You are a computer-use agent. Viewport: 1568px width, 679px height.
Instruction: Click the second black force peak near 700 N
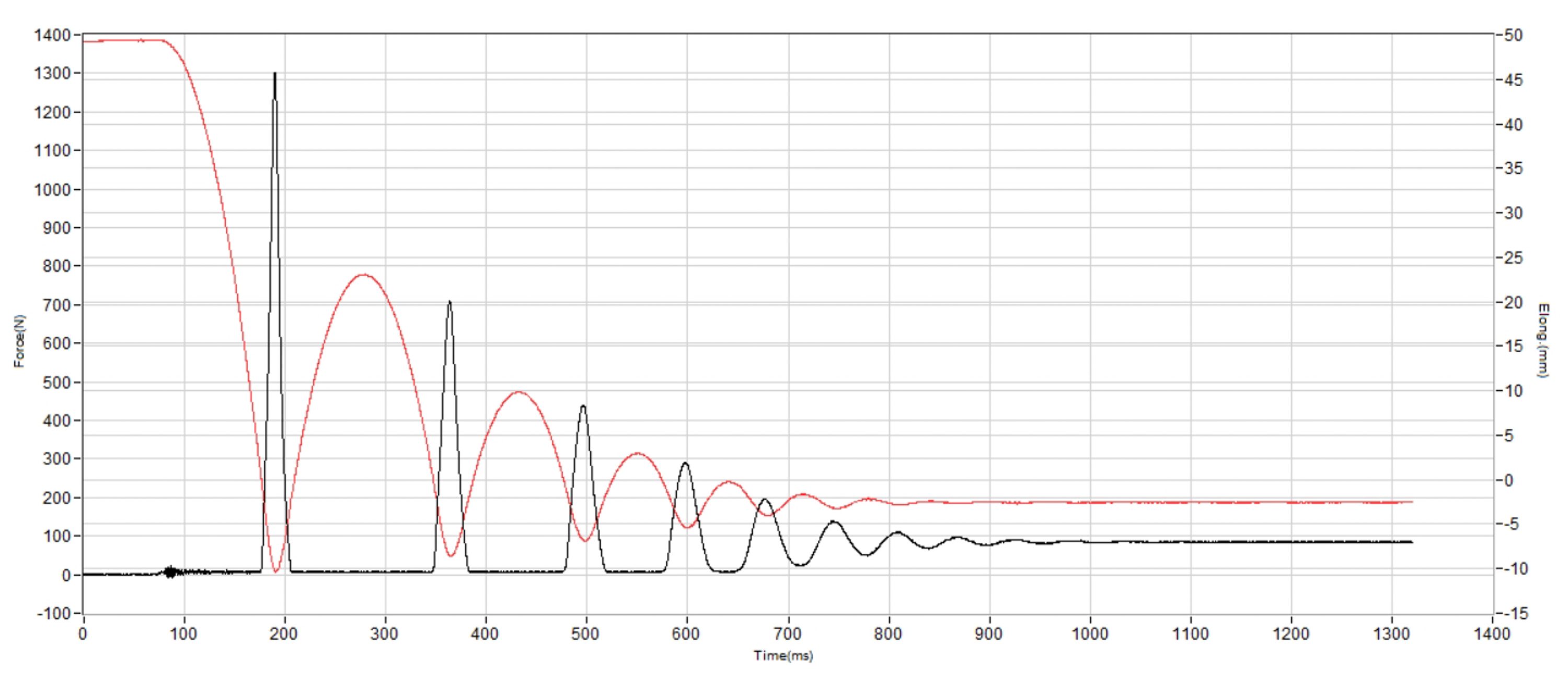(x=450, y=303)
